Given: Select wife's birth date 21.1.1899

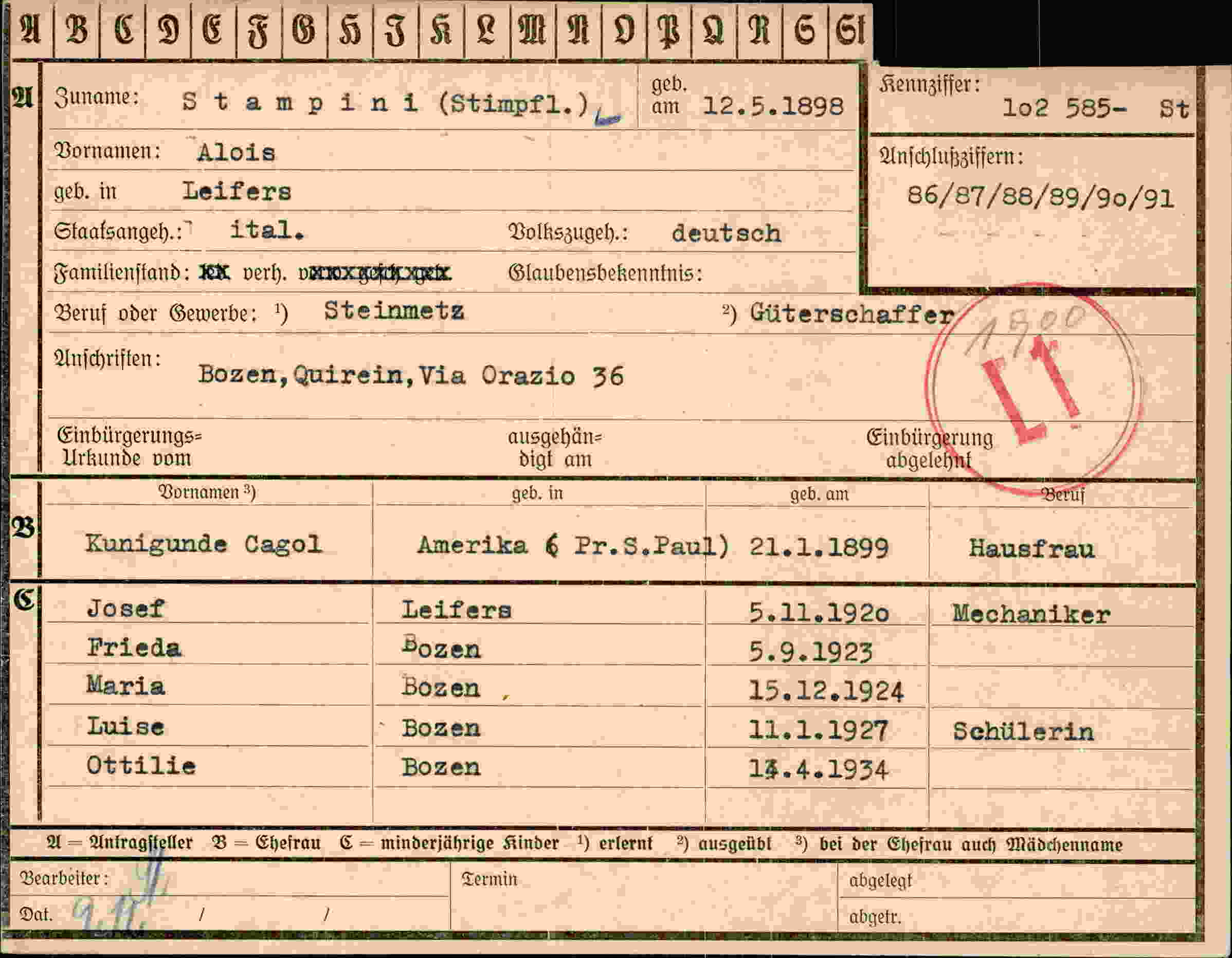Looking at the screenshot, I should 819,547.
